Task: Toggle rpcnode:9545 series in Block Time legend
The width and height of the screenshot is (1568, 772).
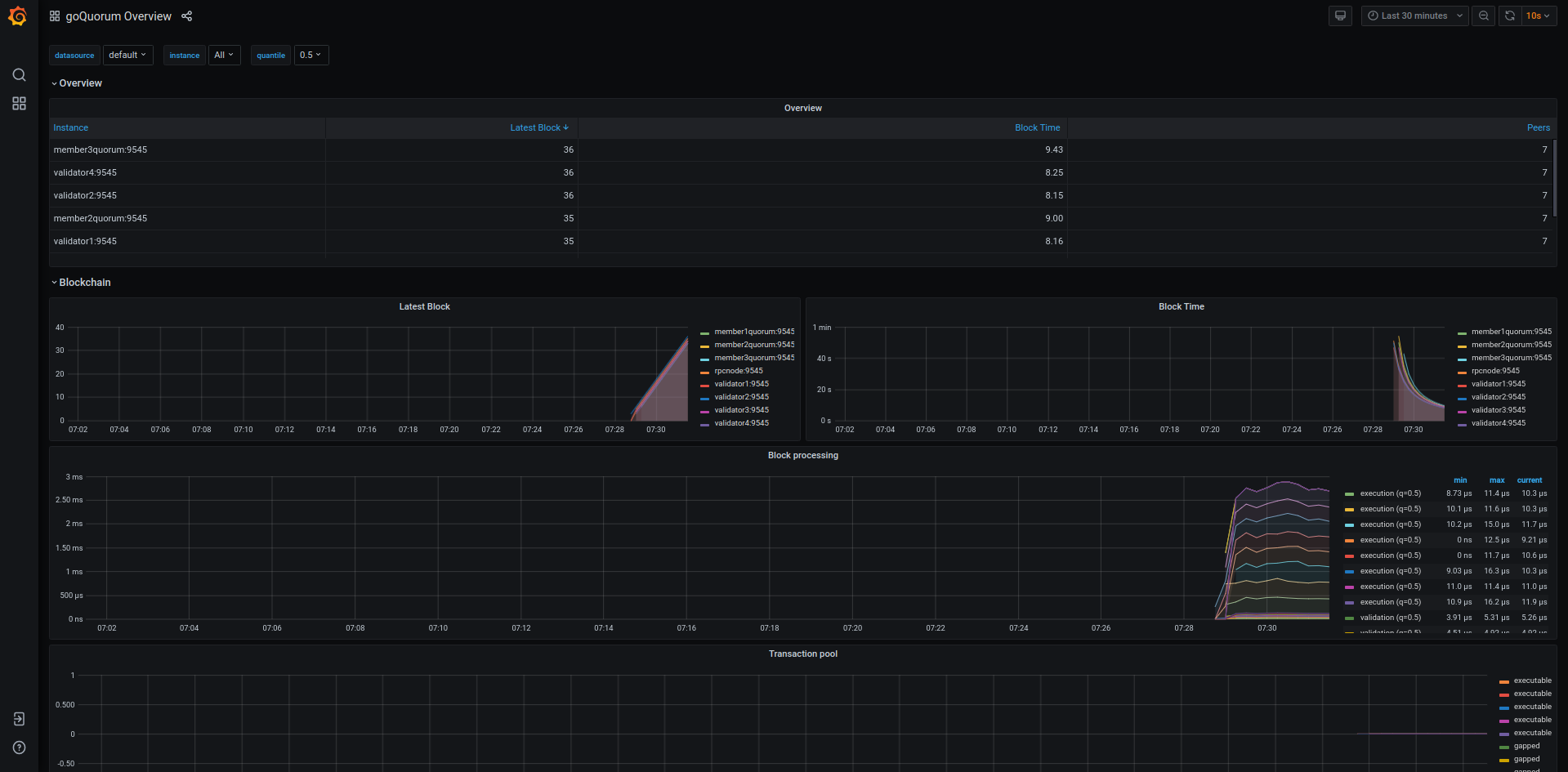Action: click(x=1495, y=371)
